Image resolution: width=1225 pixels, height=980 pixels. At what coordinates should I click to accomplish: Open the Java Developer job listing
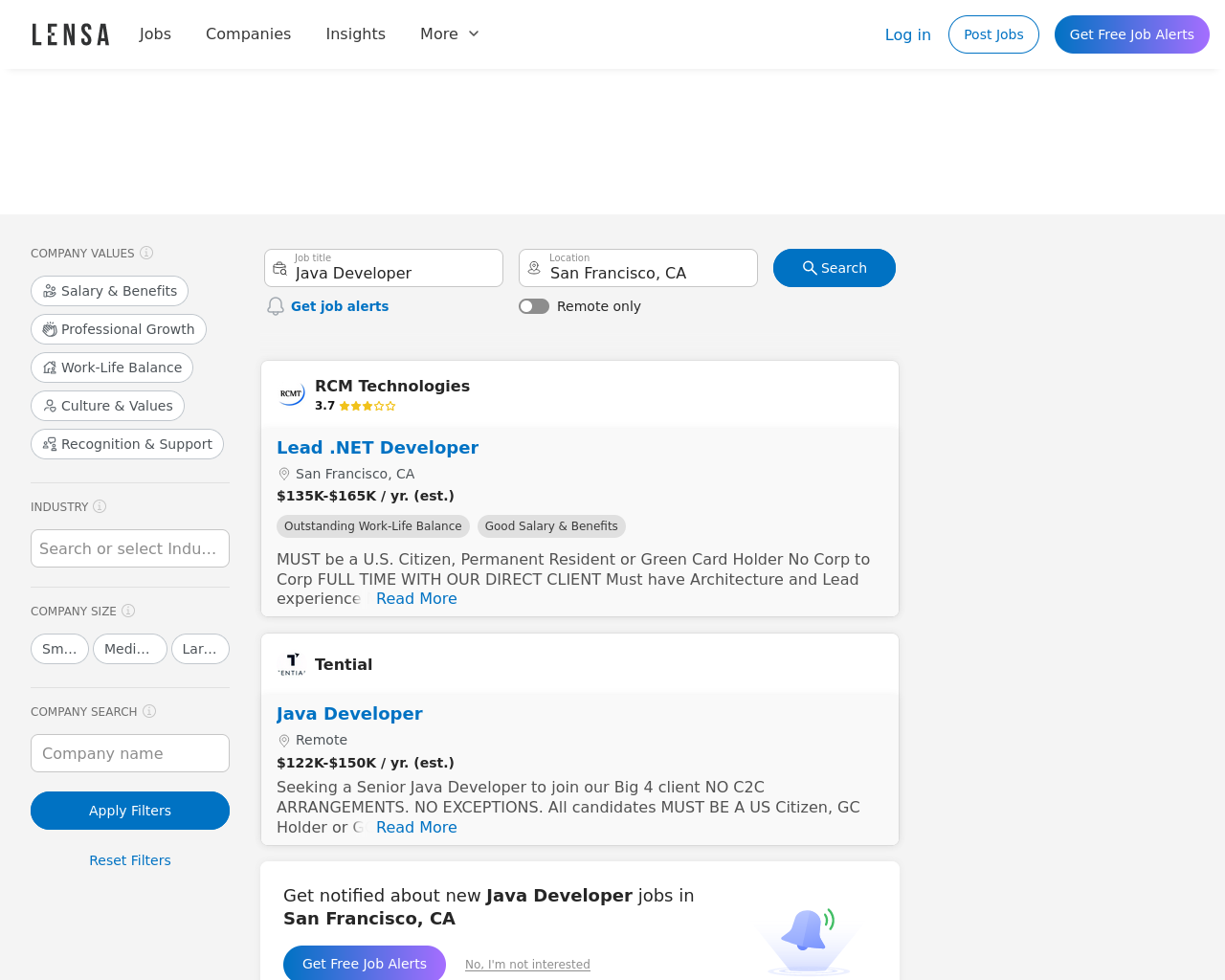(x=349, y=713)
